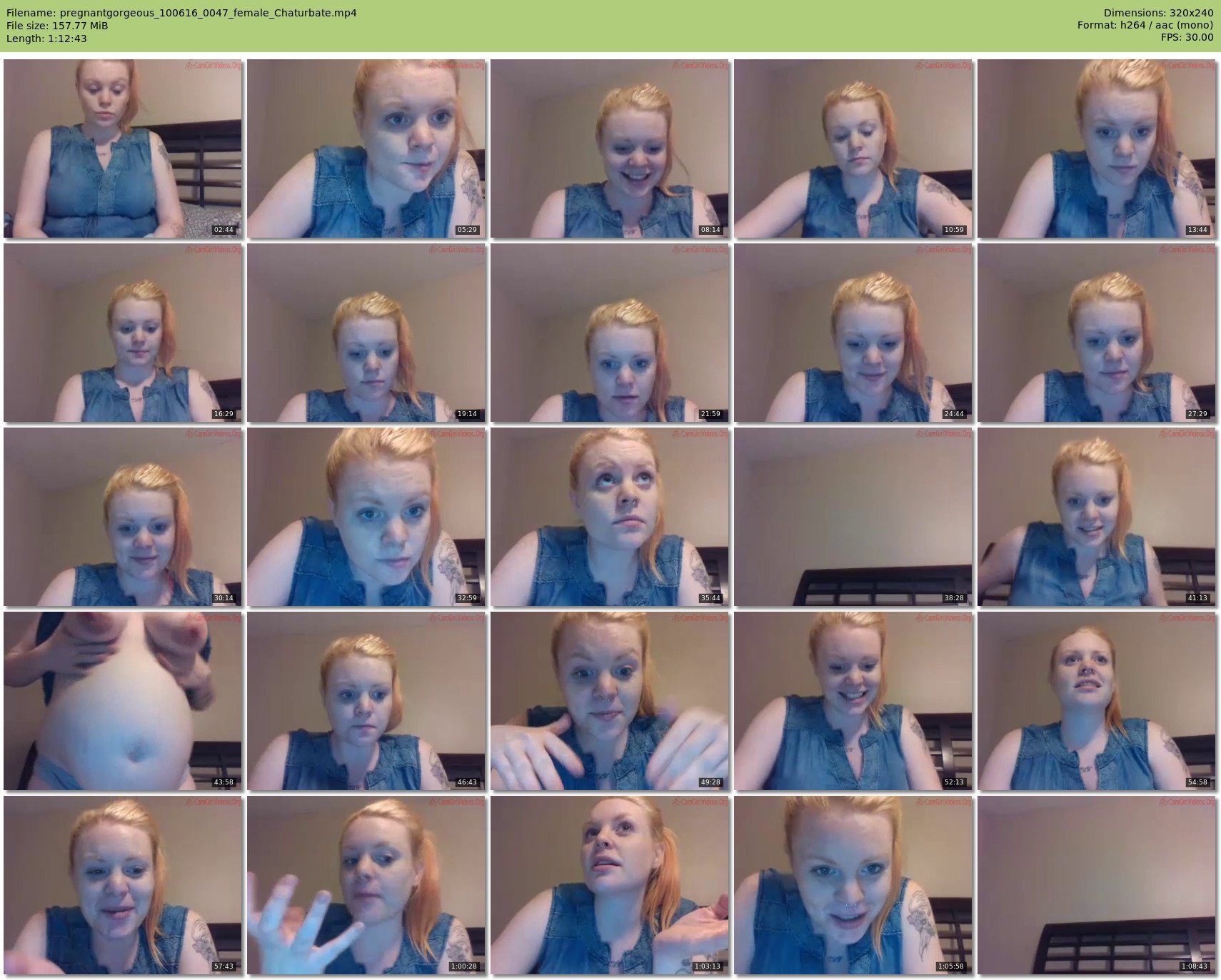Select the 'FPS: 30.00' text
This screenshot has height=980, width=1221.
pyautogui.click(x=1187, y=39)
